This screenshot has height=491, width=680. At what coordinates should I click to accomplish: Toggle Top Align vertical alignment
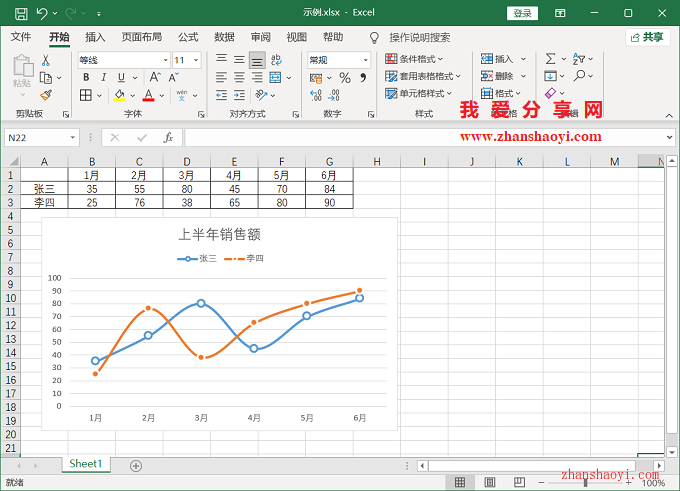(222, 59)
